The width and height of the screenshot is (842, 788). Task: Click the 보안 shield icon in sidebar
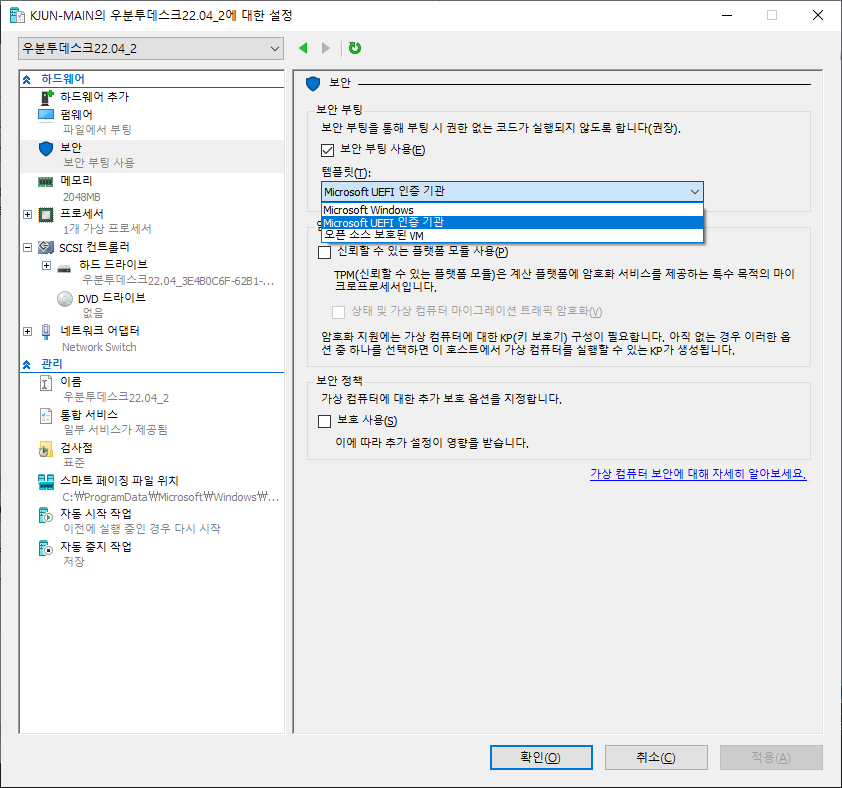[x=46, y=148]
